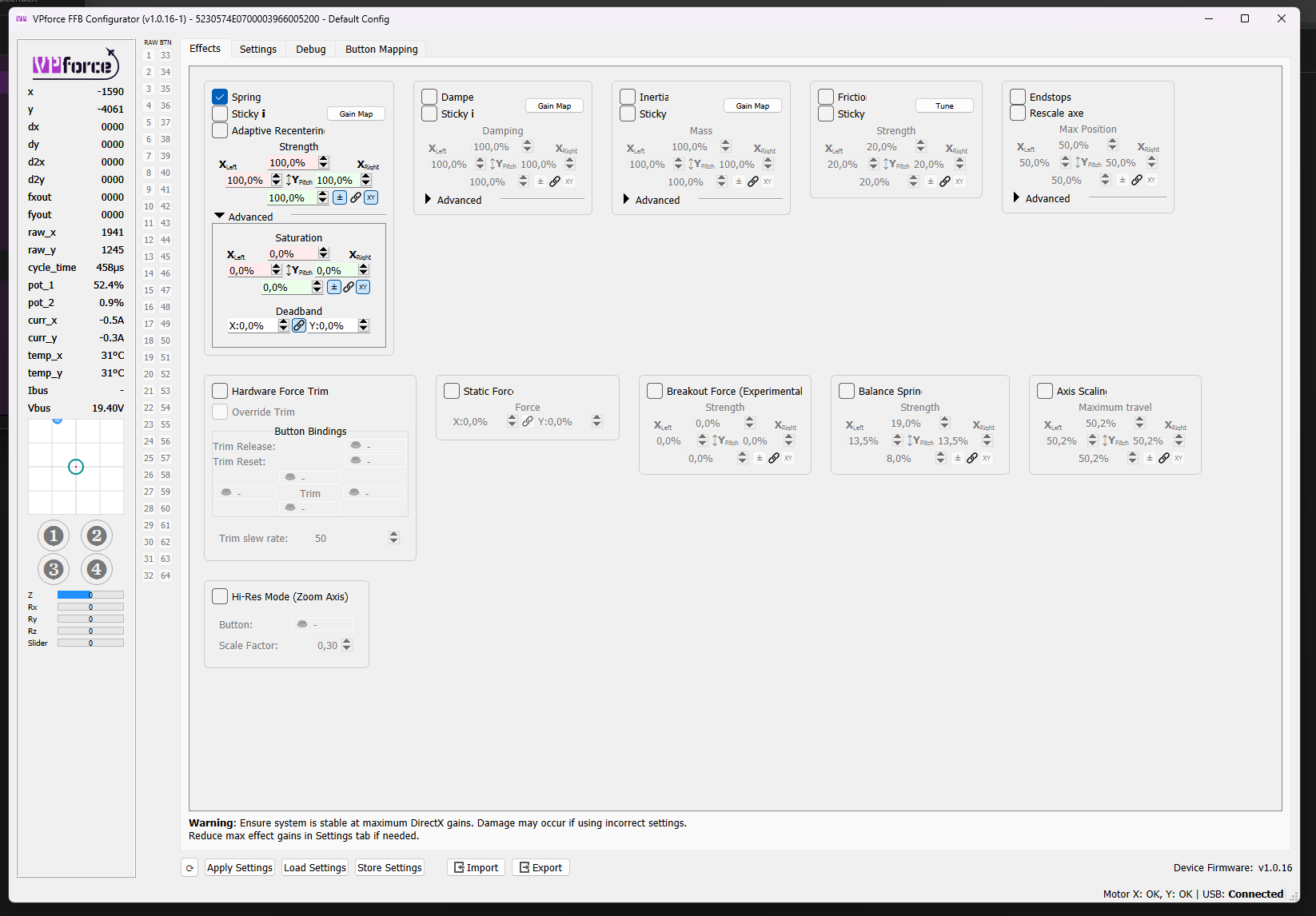Disable the Spring effect checkbox
The image size is (1316, 916).
click(x=220, y=97)
